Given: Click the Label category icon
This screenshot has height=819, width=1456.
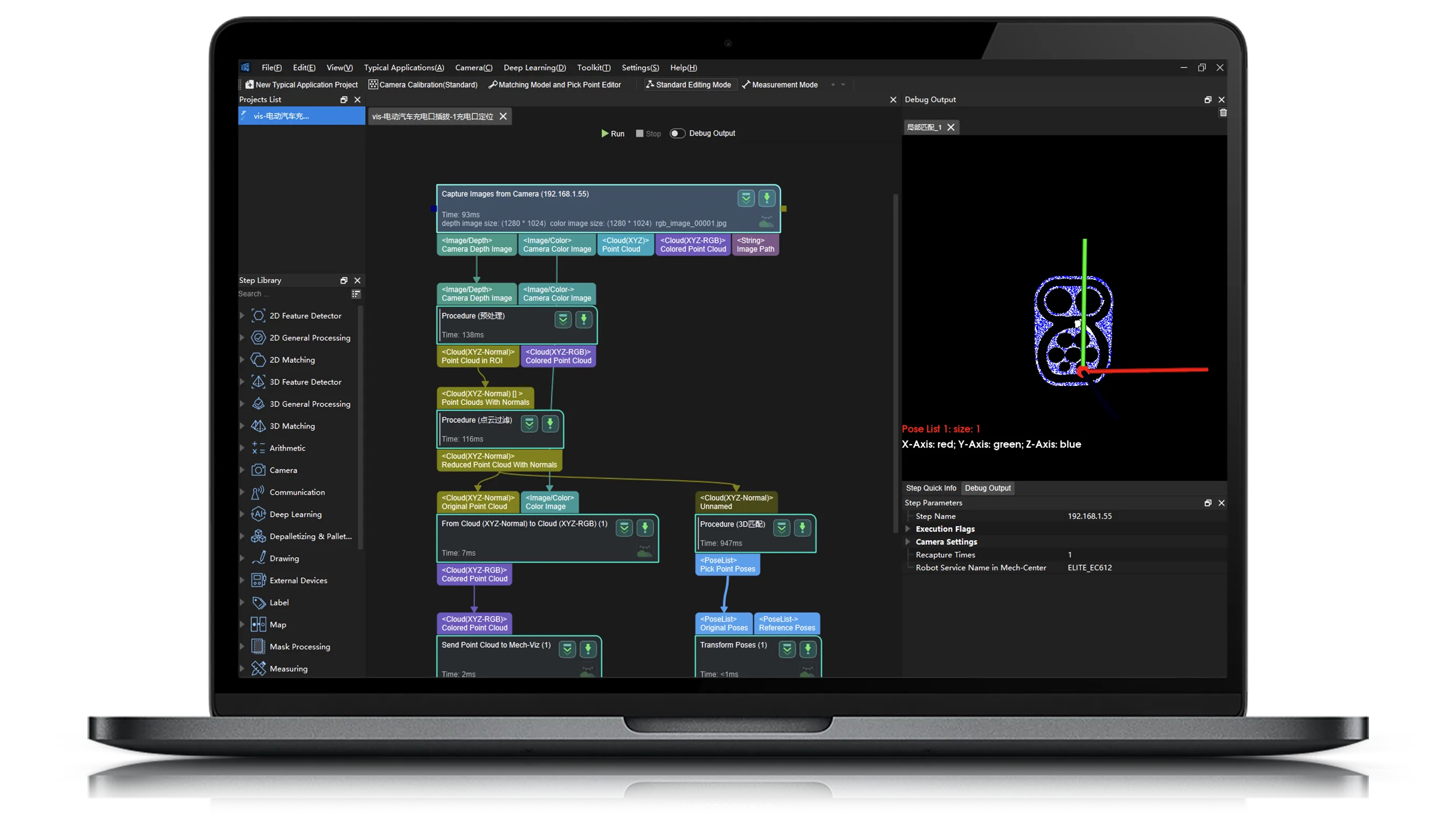Looking at the screenshot, I should tap(259, 602).
